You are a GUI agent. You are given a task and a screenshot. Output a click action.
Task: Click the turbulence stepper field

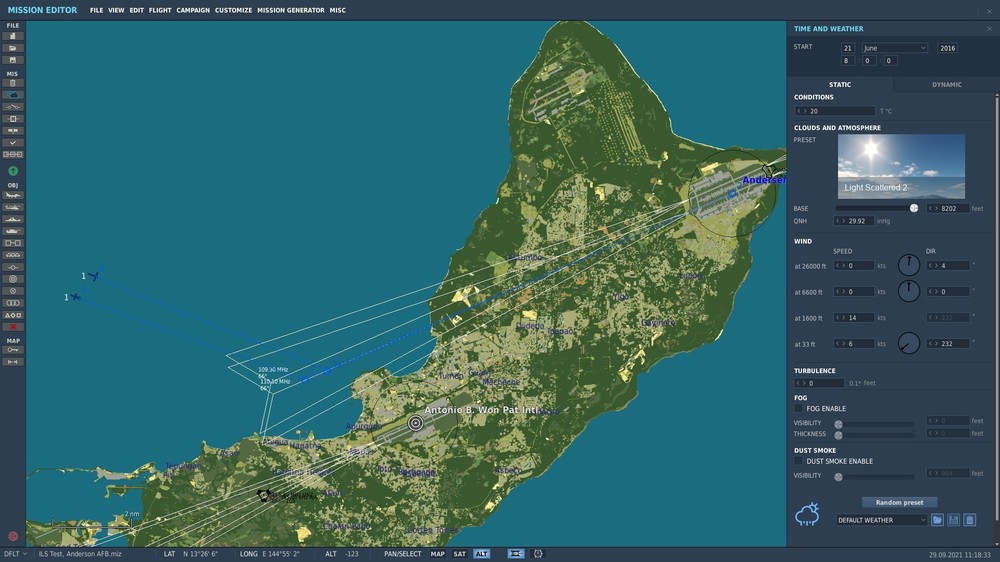(x=819, y=383)
